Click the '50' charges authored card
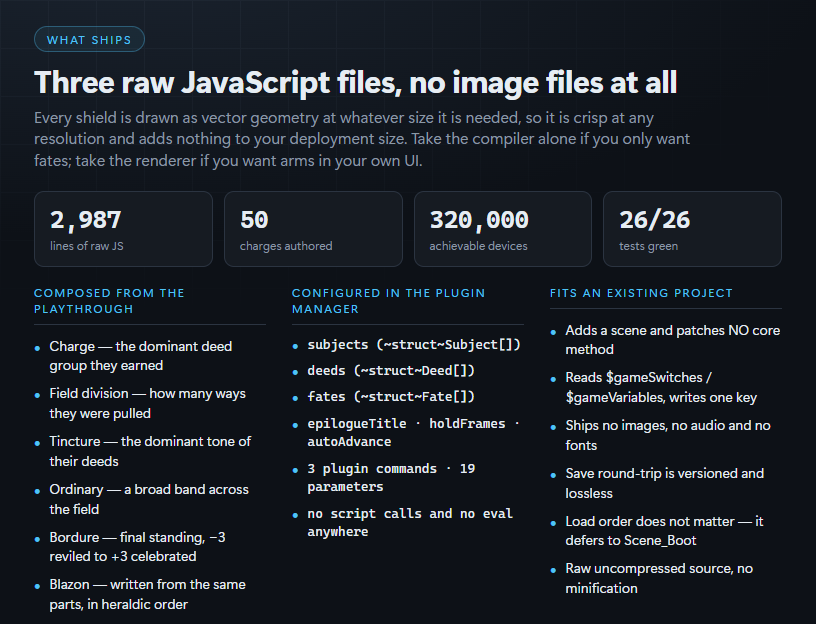Screen dimensions: 816x624 (313, 229)
